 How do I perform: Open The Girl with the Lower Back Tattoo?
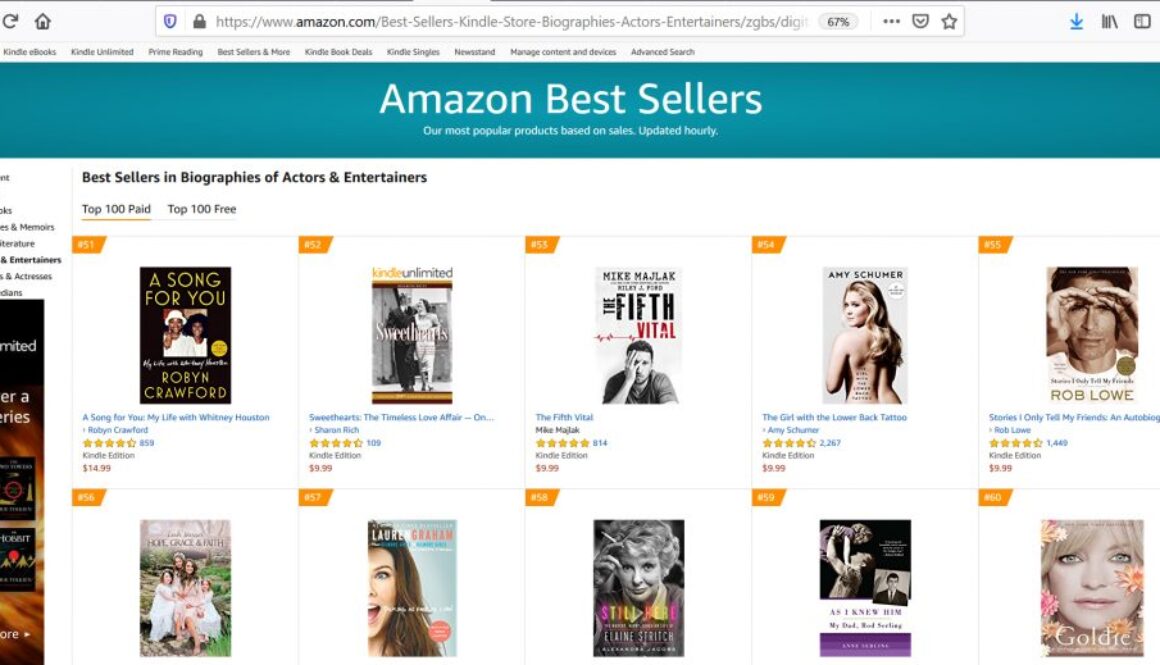pyautogui.click(x=834, y=417)
